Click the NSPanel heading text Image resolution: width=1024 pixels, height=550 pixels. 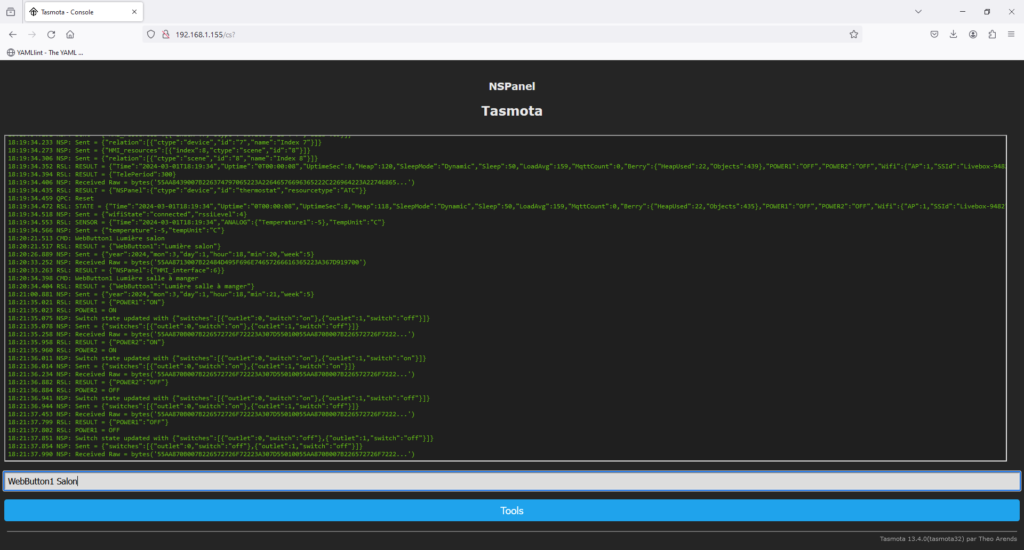pos(512,86)
